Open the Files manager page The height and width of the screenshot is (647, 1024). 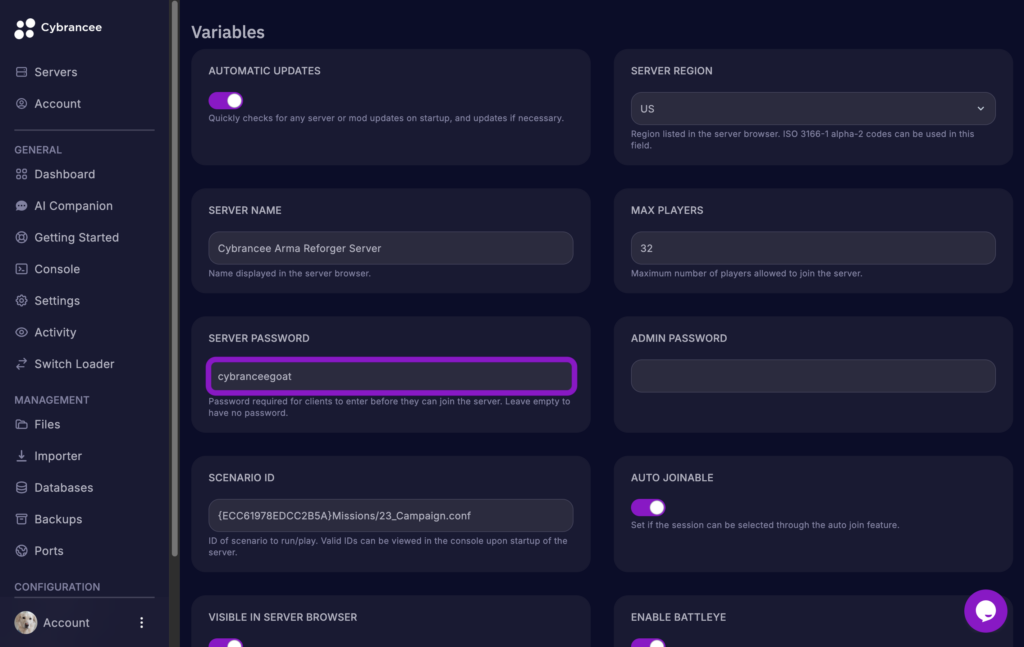[x=47, y=424]
